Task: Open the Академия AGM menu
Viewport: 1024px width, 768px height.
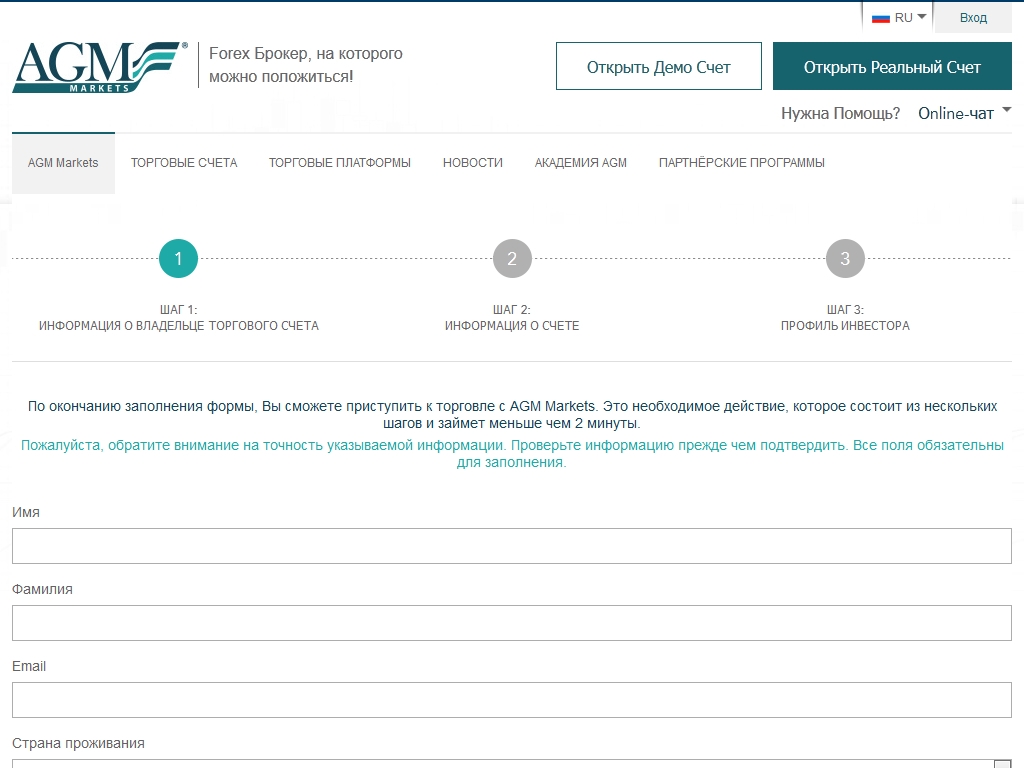Action: coord(580,163)
